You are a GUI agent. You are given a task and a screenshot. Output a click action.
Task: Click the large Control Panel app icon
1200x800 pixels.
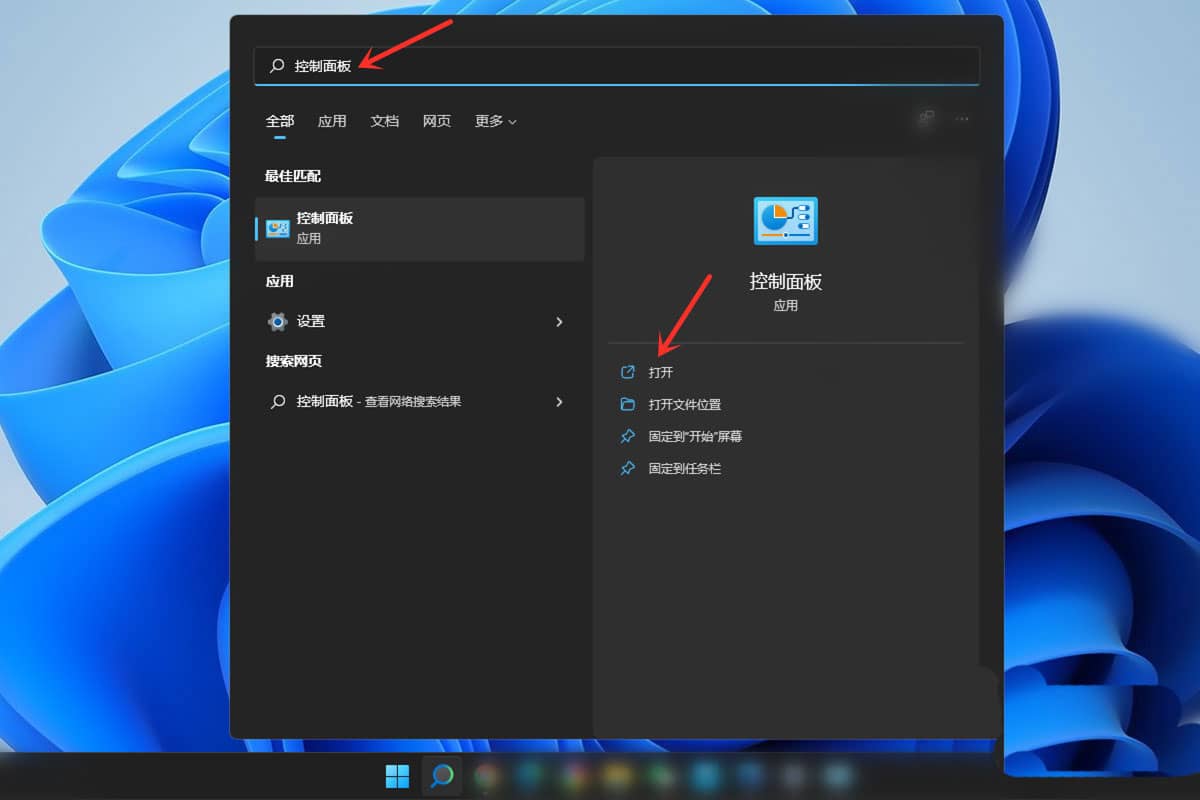786,221
